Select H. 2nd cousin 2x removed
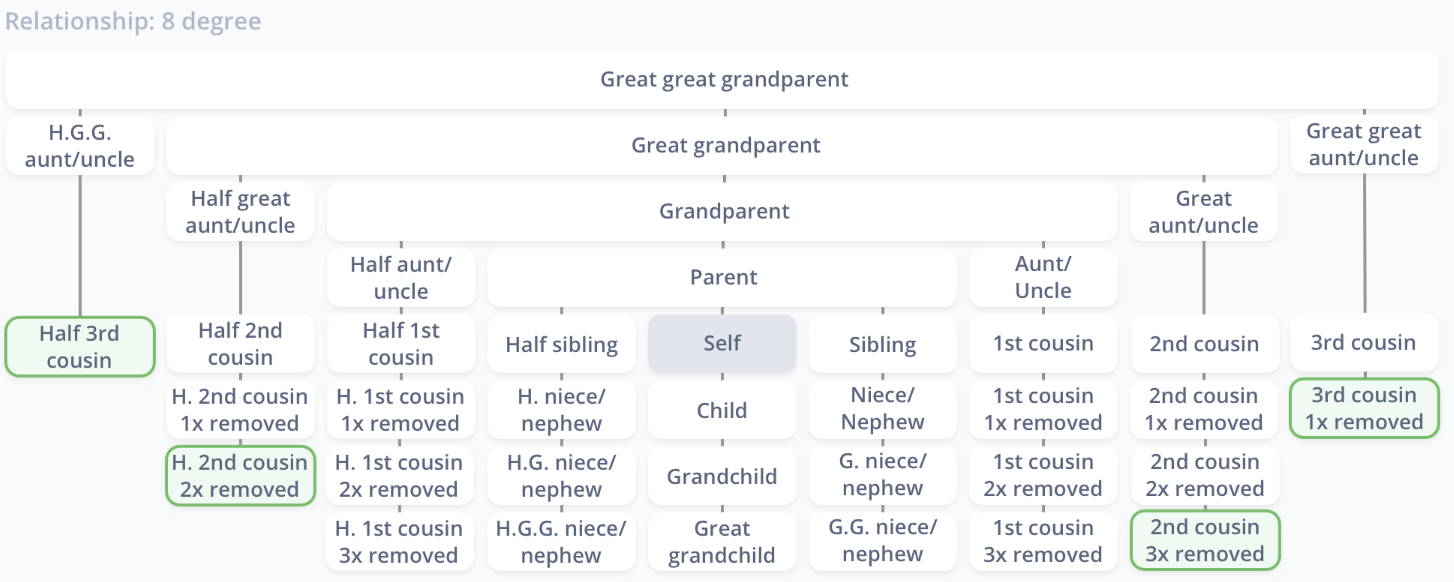The height and width of the screenshot is (582, 1454). 240,475
